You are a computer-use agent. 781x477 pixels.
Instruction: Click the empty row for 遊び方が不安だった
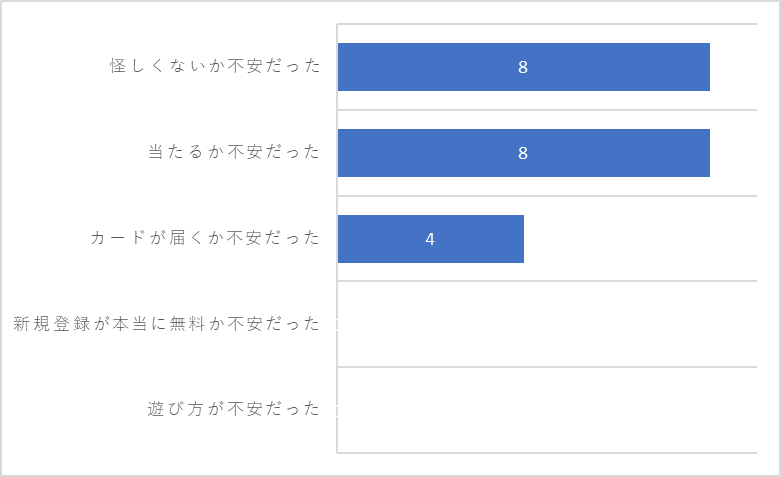point(547,410)
